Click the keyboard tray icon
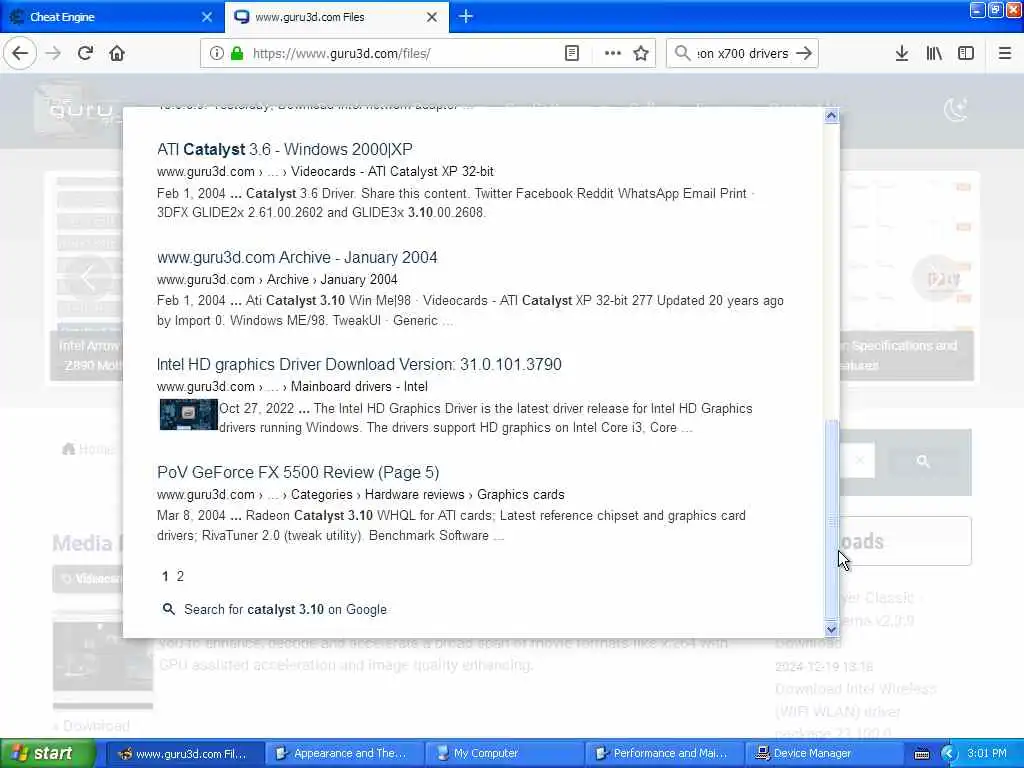The image size is (1024, 768). [x=921, y=754]
